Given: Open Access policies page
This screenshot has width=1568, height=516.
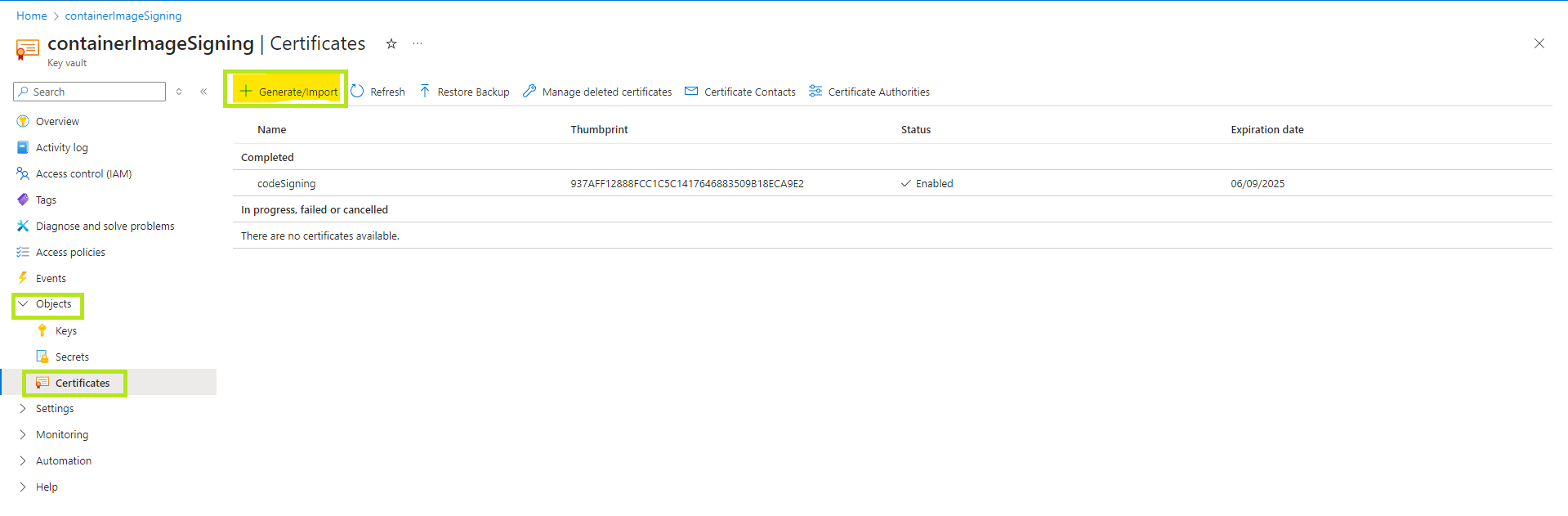Looking at the screenshot, I should 70,252.
